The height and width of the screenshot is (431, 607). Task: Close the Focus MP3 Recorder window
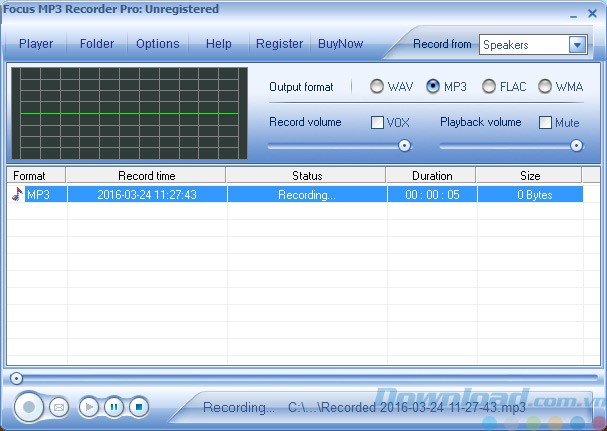point(592,14)
